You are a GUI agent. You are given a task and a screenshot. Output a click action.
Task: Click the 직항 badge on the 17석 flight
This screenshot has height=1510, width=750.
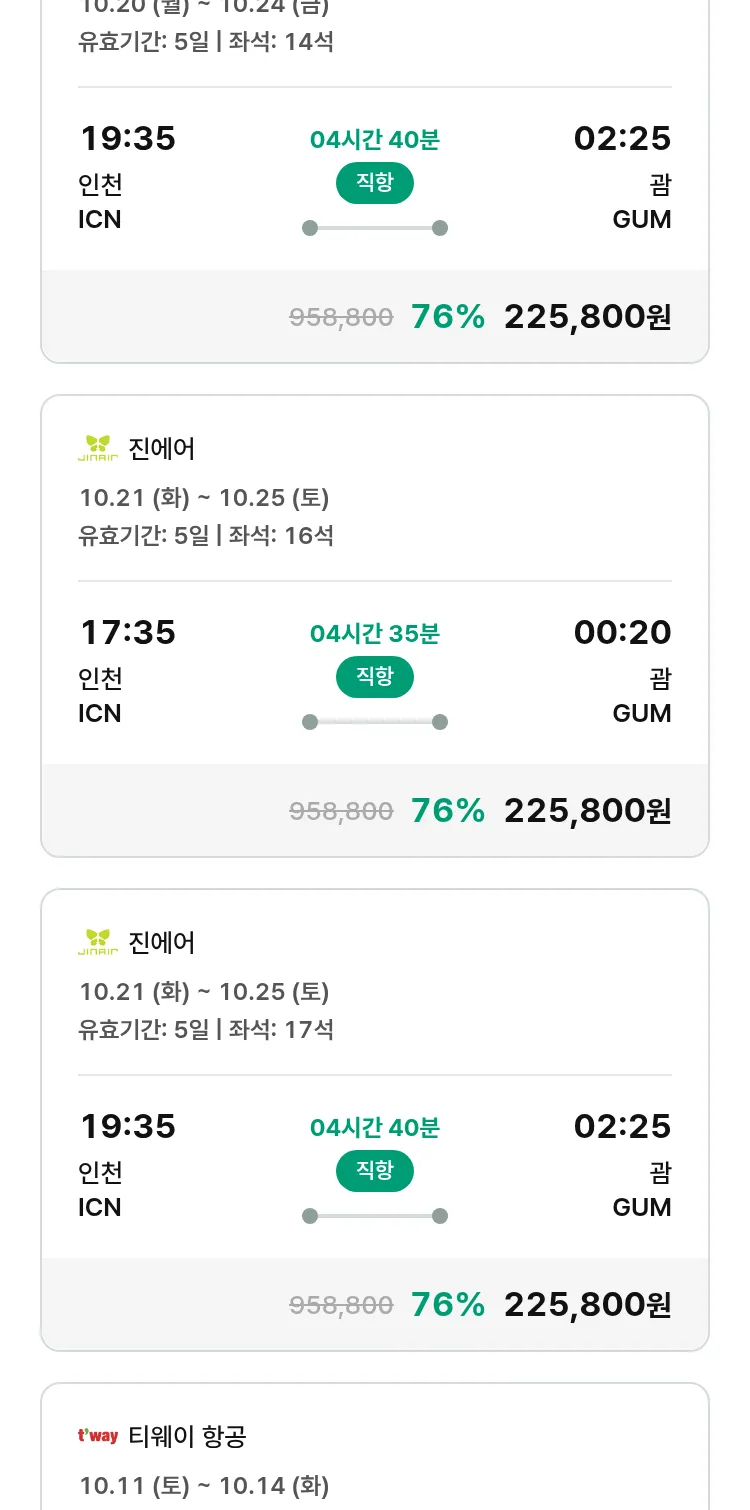375,1171
